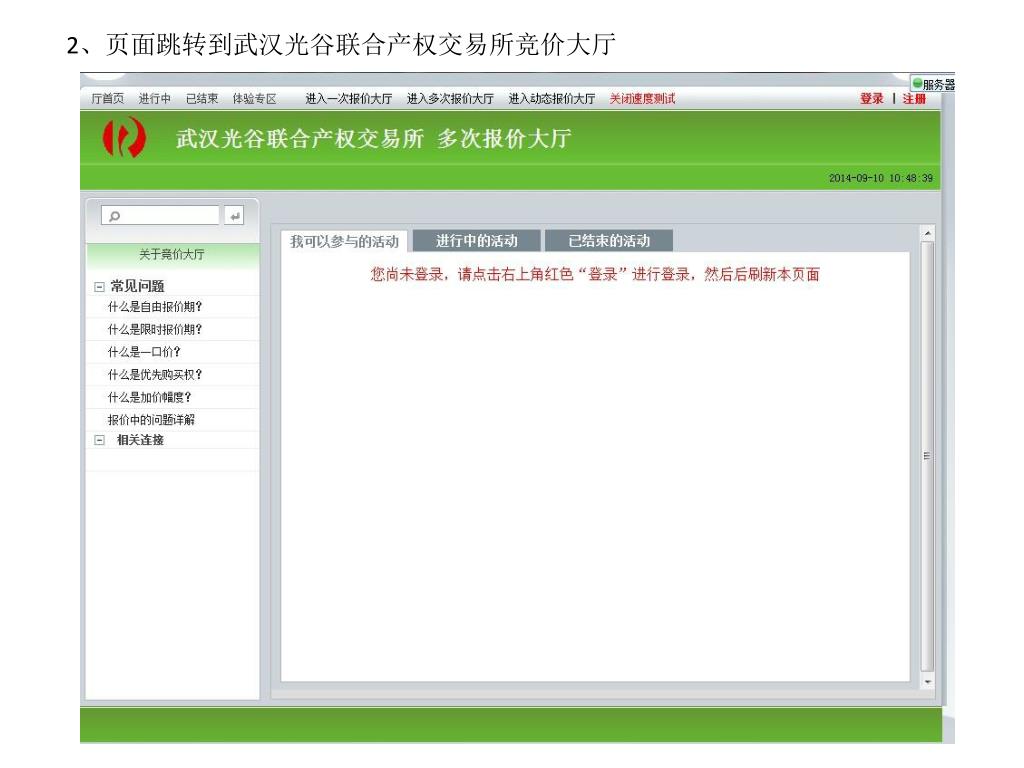Click the red 注册 link
The height and width of the screenshot is (768, 1024).
coord(914,99)
